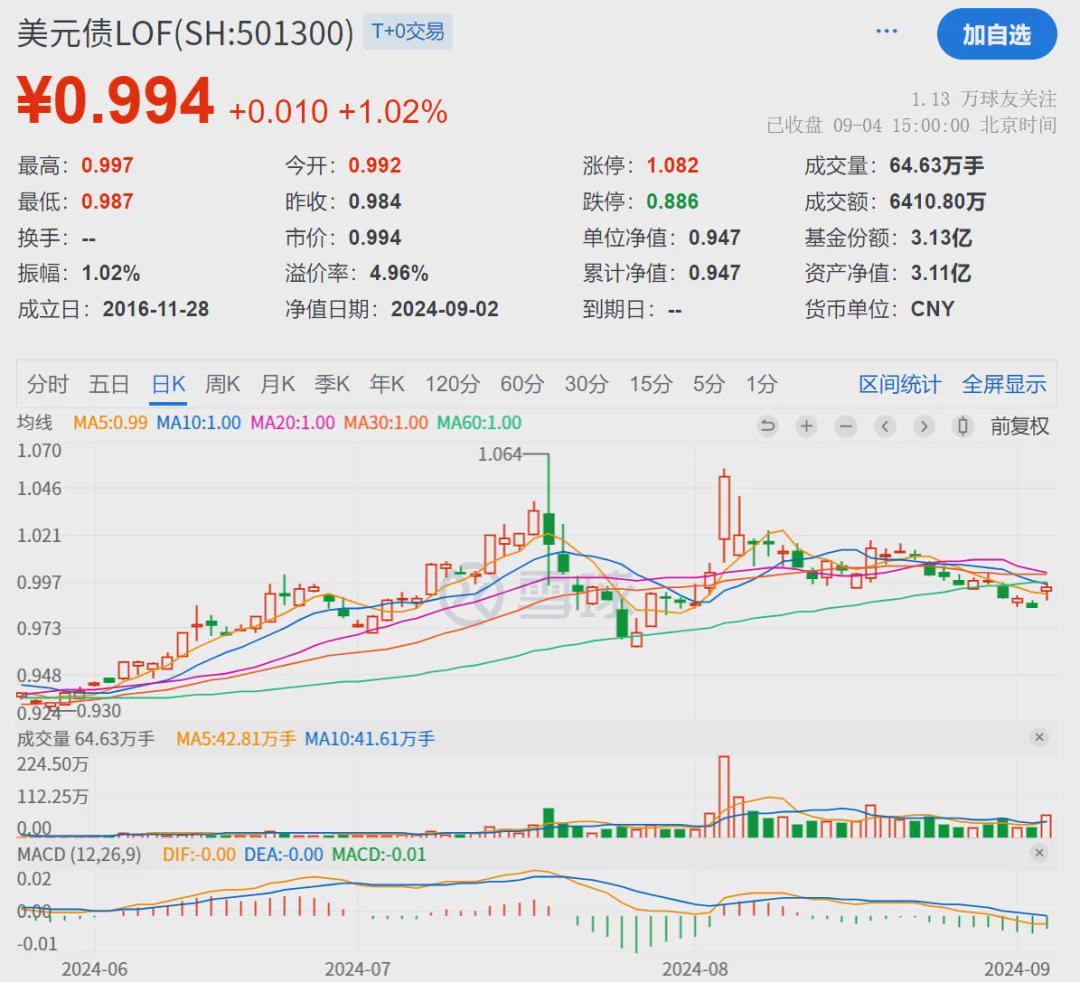Click the 基金份额 3.13亿 value
Screen dimensions: 1080x982
click(x=942, y=238)
